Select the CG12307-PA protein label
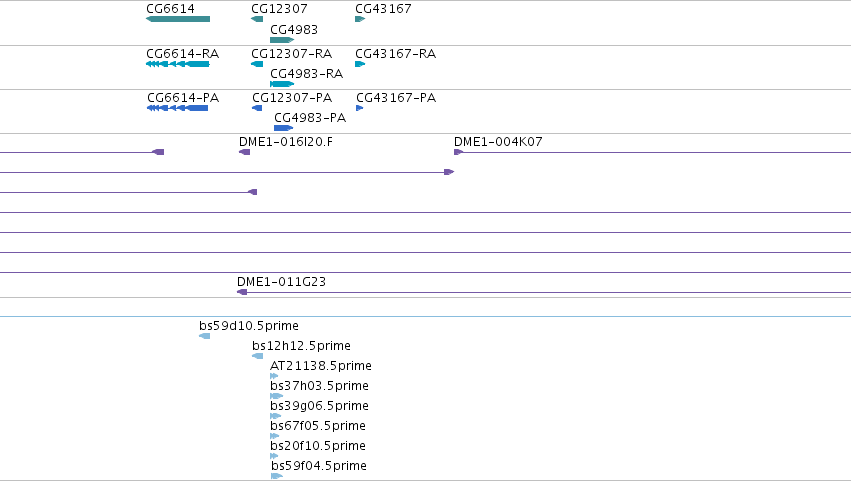This screenshot has height=481, width=851. (x=292, y=98)
